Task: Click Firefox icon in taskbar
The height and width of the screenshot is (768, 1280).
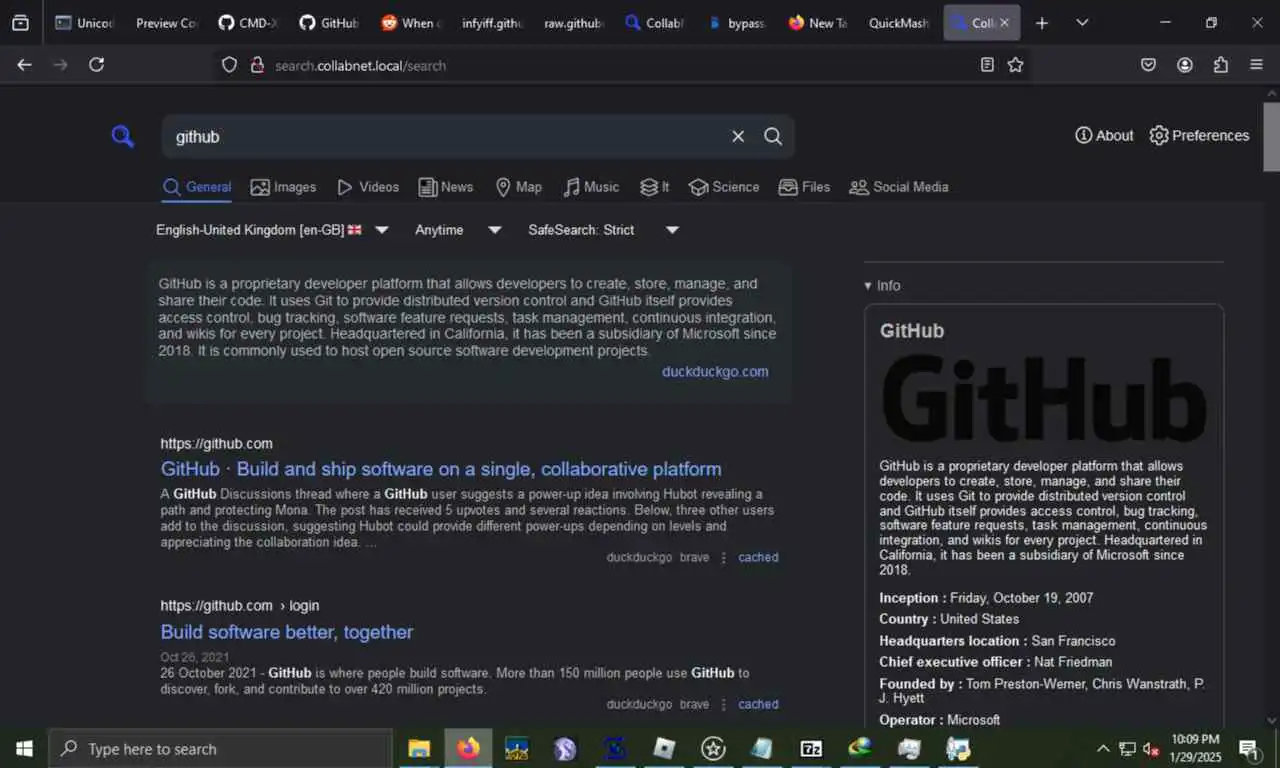Action: [x=468, y=748]
